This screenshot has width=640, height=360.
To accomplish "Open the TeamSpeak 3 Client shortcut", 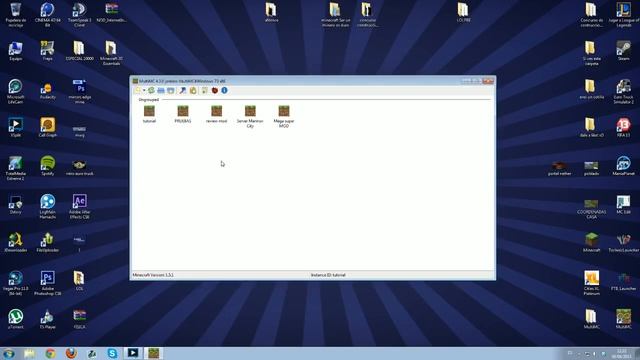I will 80,14.
